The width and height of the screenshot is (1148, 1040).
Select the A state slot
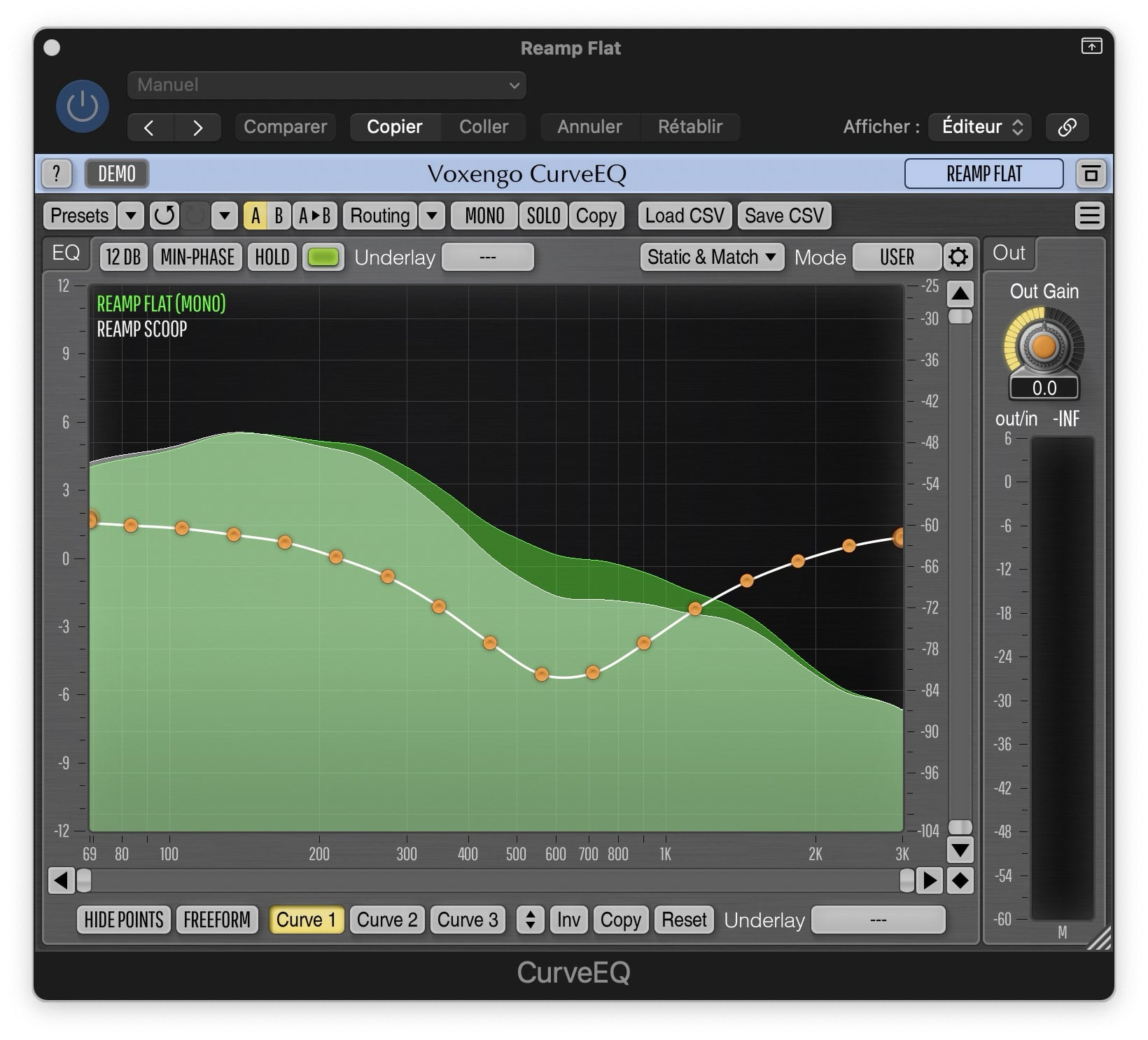point(255,216)
